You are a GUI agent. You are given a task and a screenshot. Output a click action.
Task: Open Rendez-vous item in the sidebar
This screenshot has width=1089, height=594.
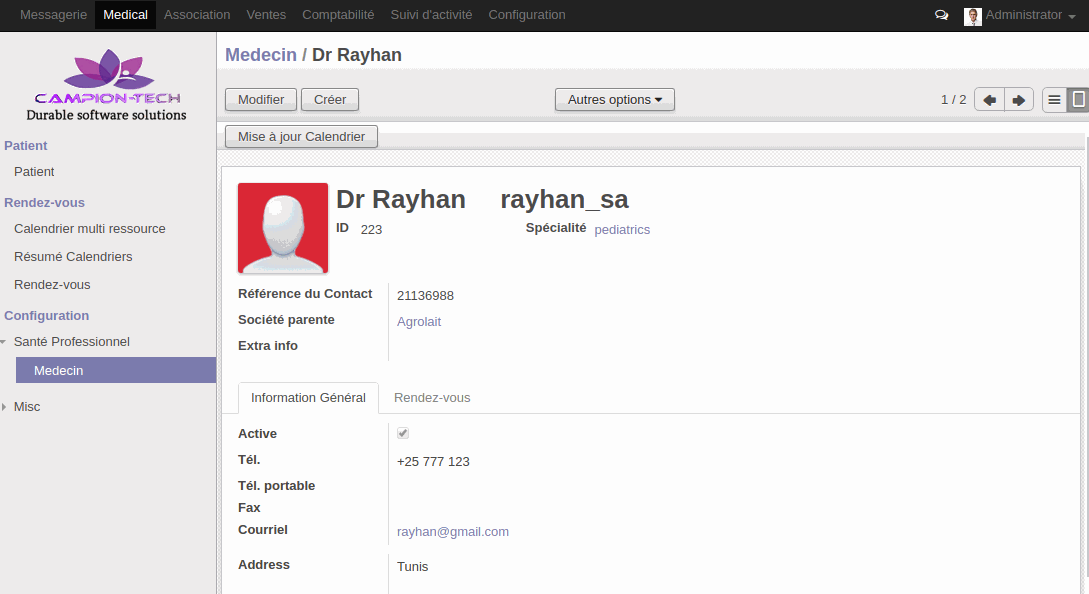click(x=52, y=285)
